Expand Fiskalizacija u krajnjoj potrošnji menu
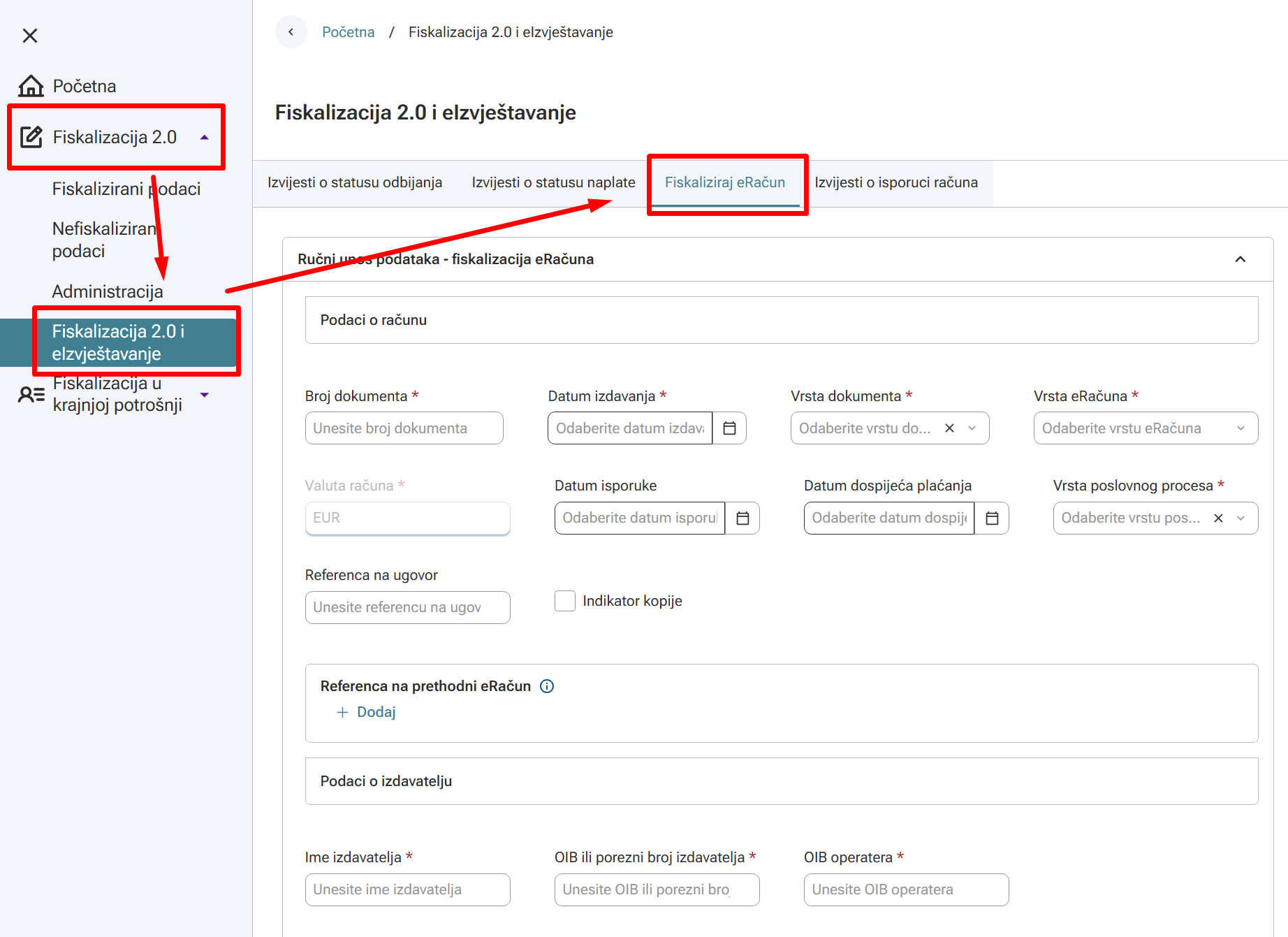The image size is (1288, 937). tap(205, 395)
